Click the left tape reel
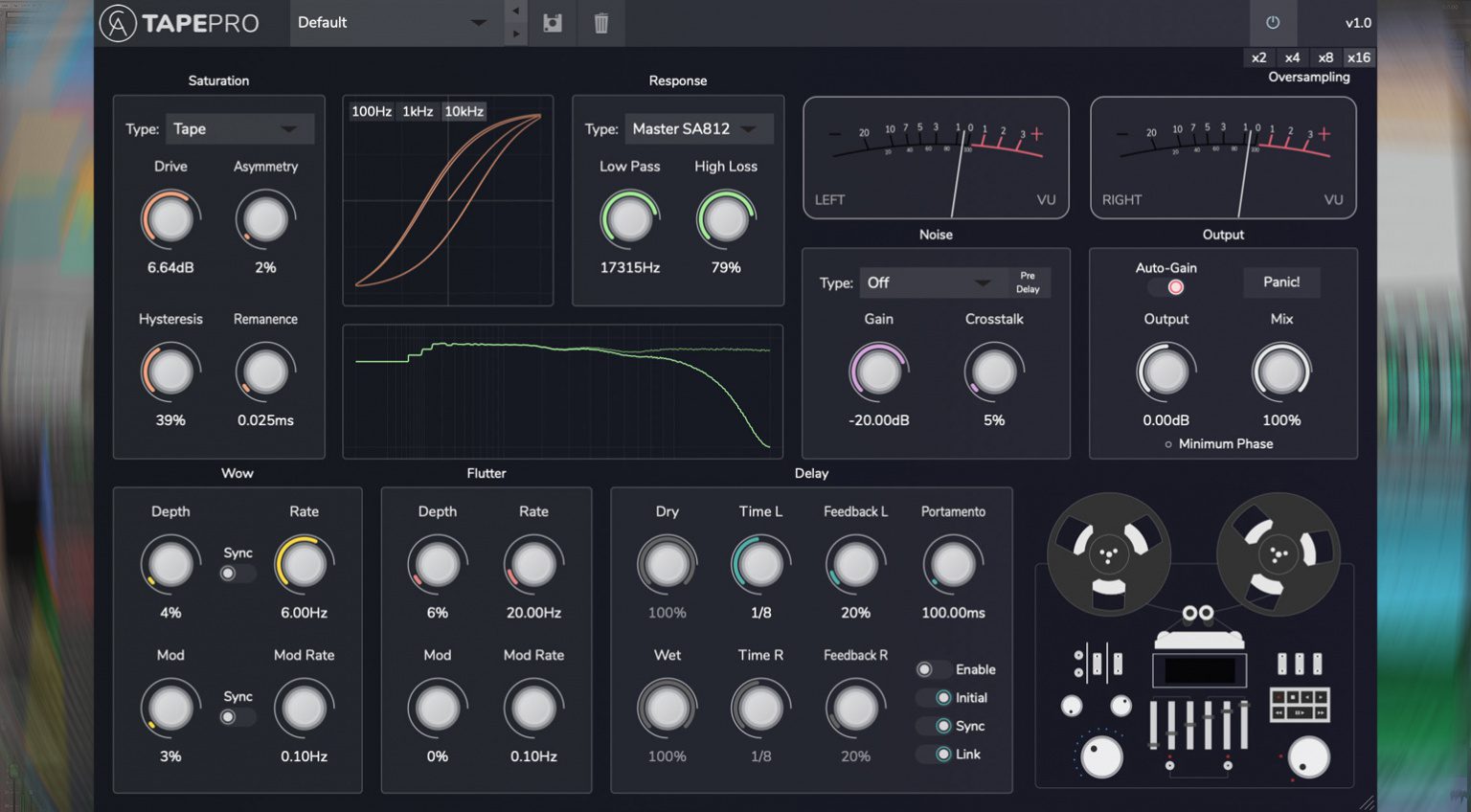The height and width of the screenshot is (812, 1471). click(1109, 553)
